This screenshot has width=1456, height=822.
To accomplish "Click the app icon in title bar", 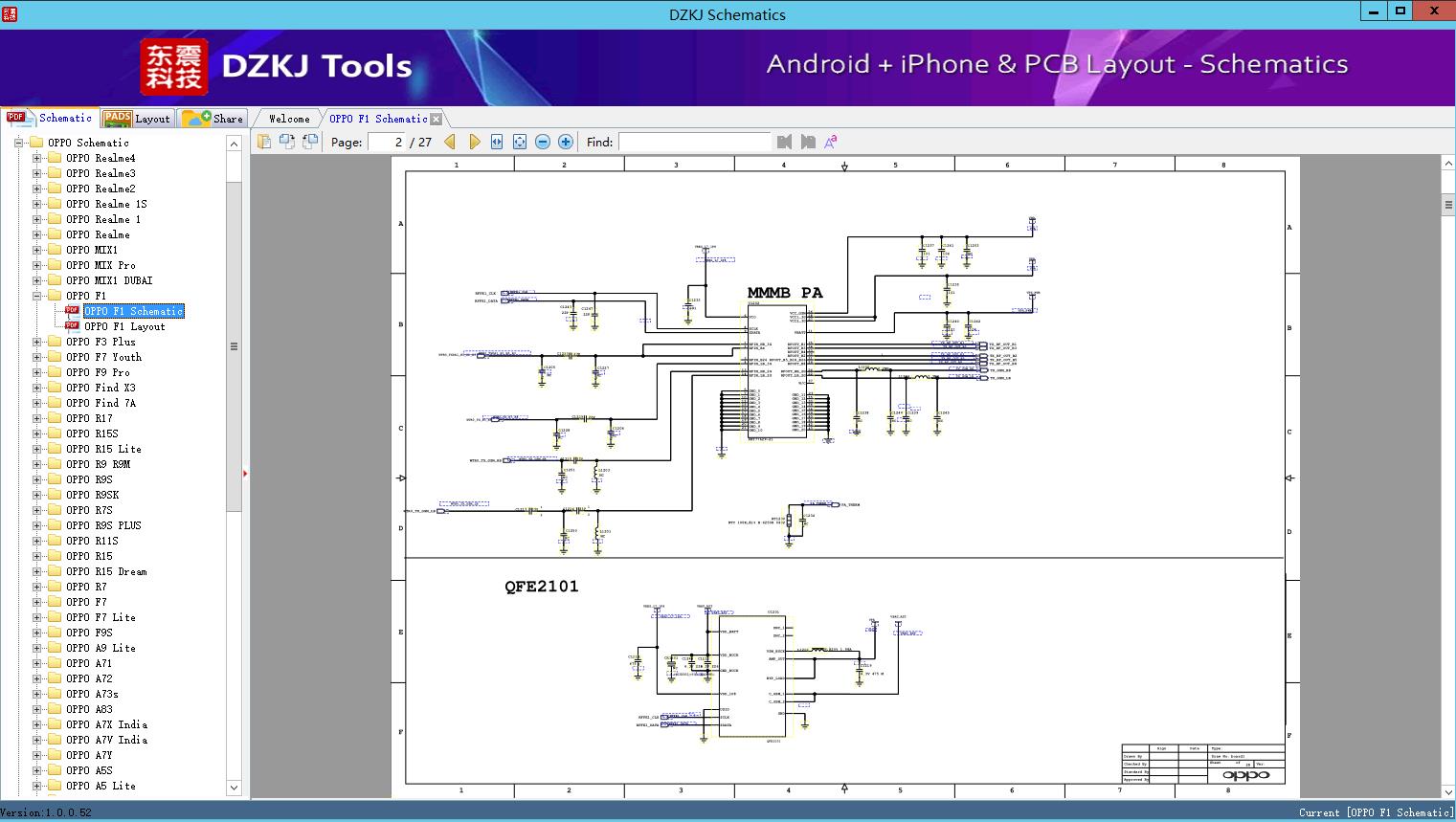I will coord(11,14).
